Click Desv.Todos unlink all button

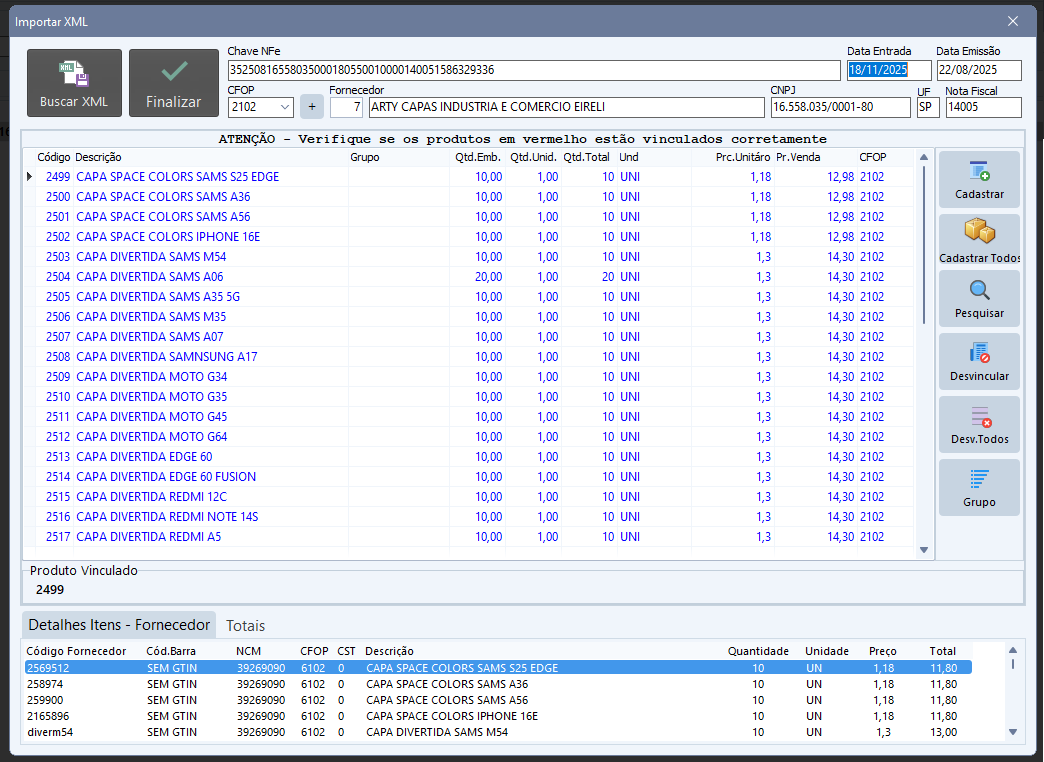(x=979, y=425)
